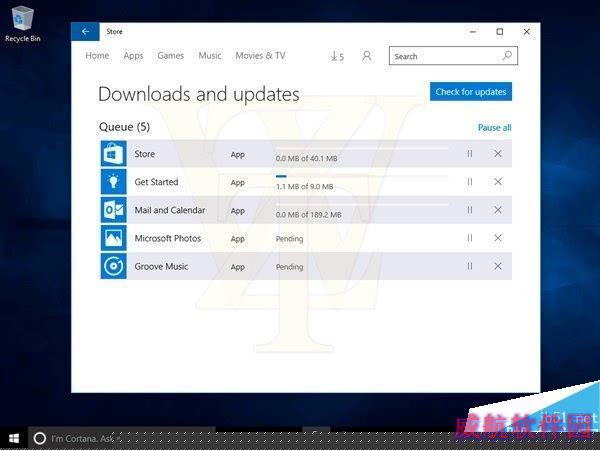Pause the Microsoft Photos download

point(470,238)
